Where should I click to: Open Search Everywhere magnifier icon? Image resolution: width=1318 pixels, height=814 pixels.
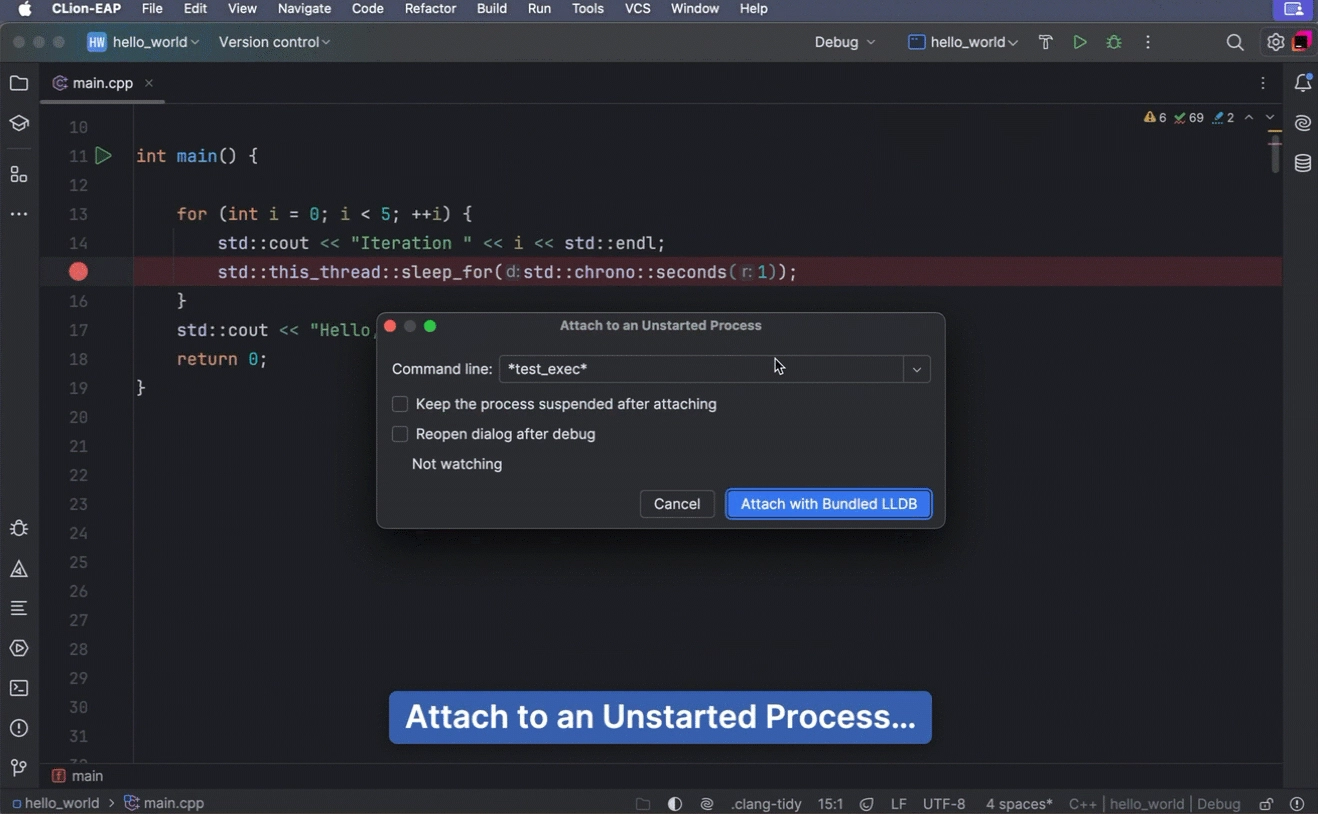[x=1235, y=42]
